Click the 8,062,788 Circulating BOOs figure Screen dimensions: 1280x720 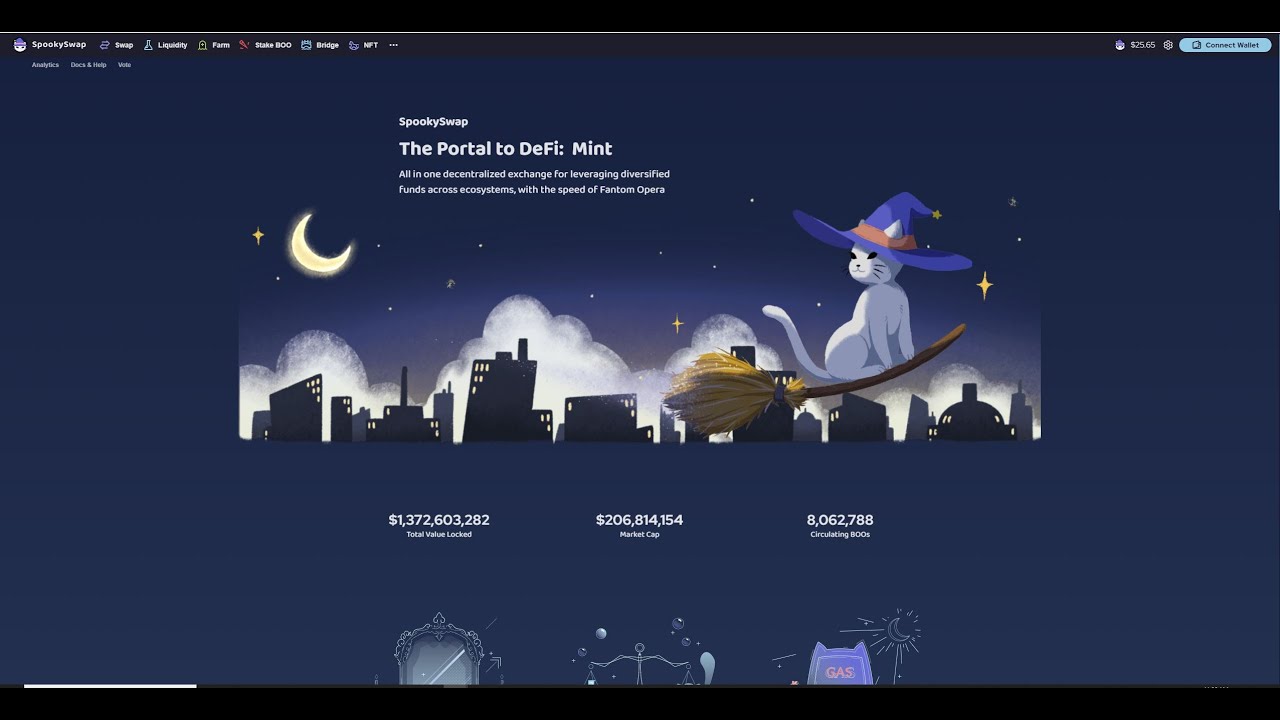(x=840, y=520)
